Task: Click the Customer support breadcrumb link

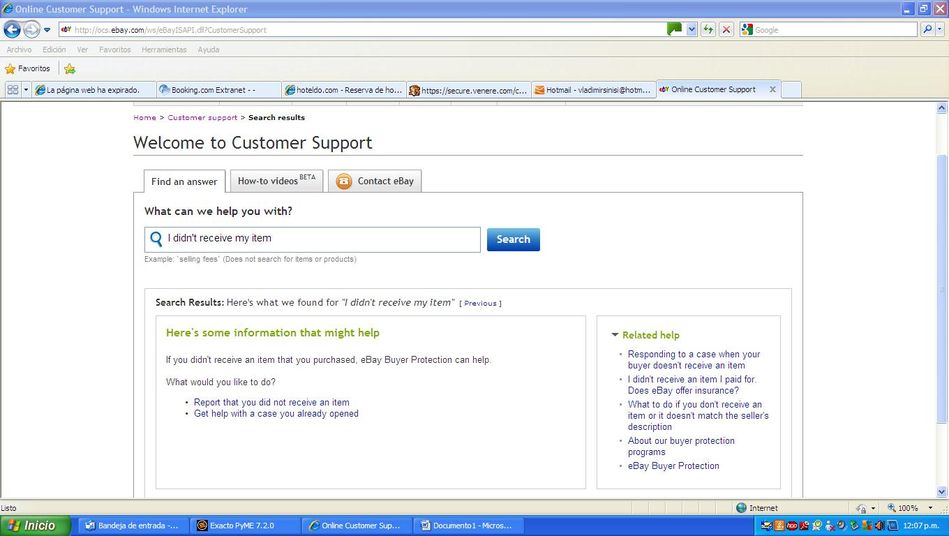Action: 202,117
